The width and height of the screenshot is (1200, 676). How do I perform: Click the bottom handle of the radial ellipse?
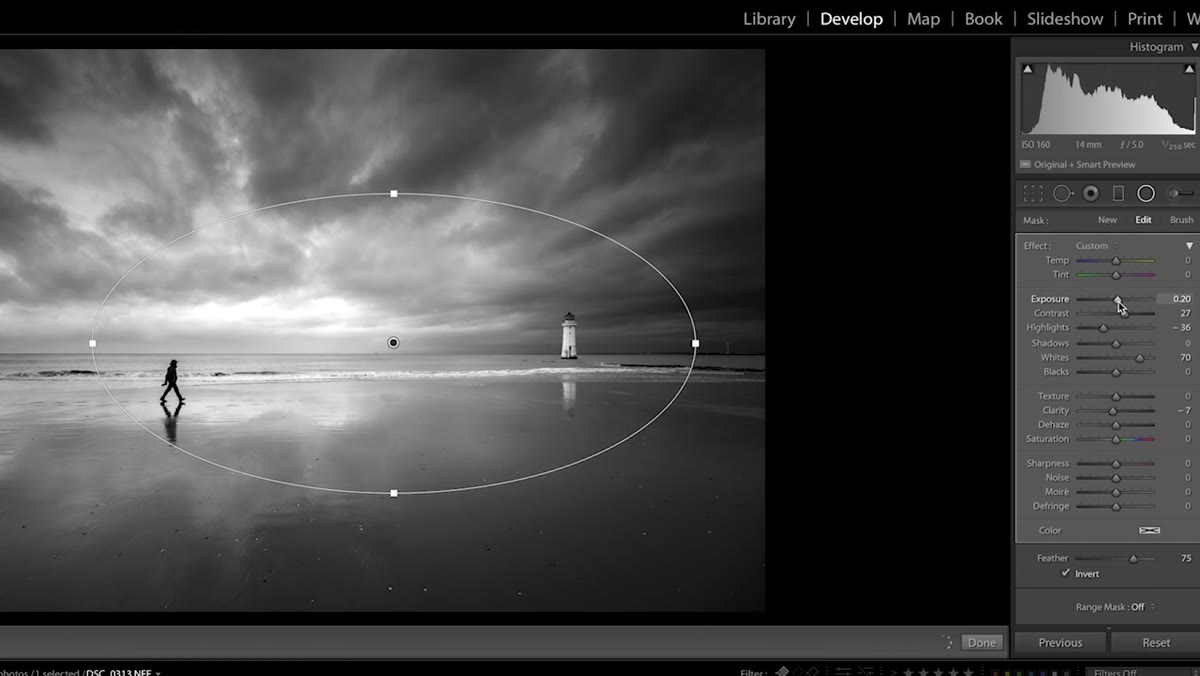(x=394, y=493)
